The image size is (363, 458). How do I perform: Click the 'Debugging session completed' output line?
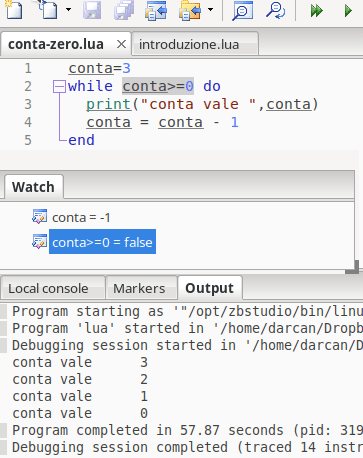pos(187,447)
